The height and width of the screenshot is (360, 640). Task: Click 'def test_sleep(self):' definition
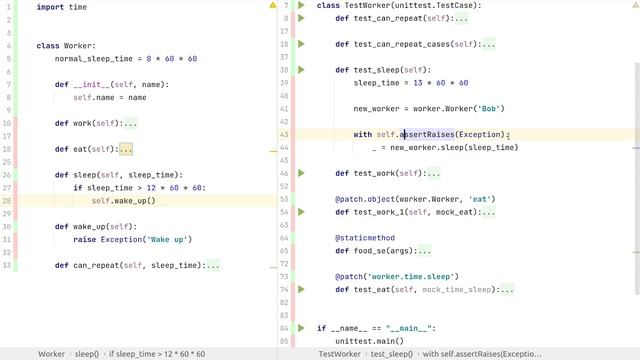coord(383,70)
